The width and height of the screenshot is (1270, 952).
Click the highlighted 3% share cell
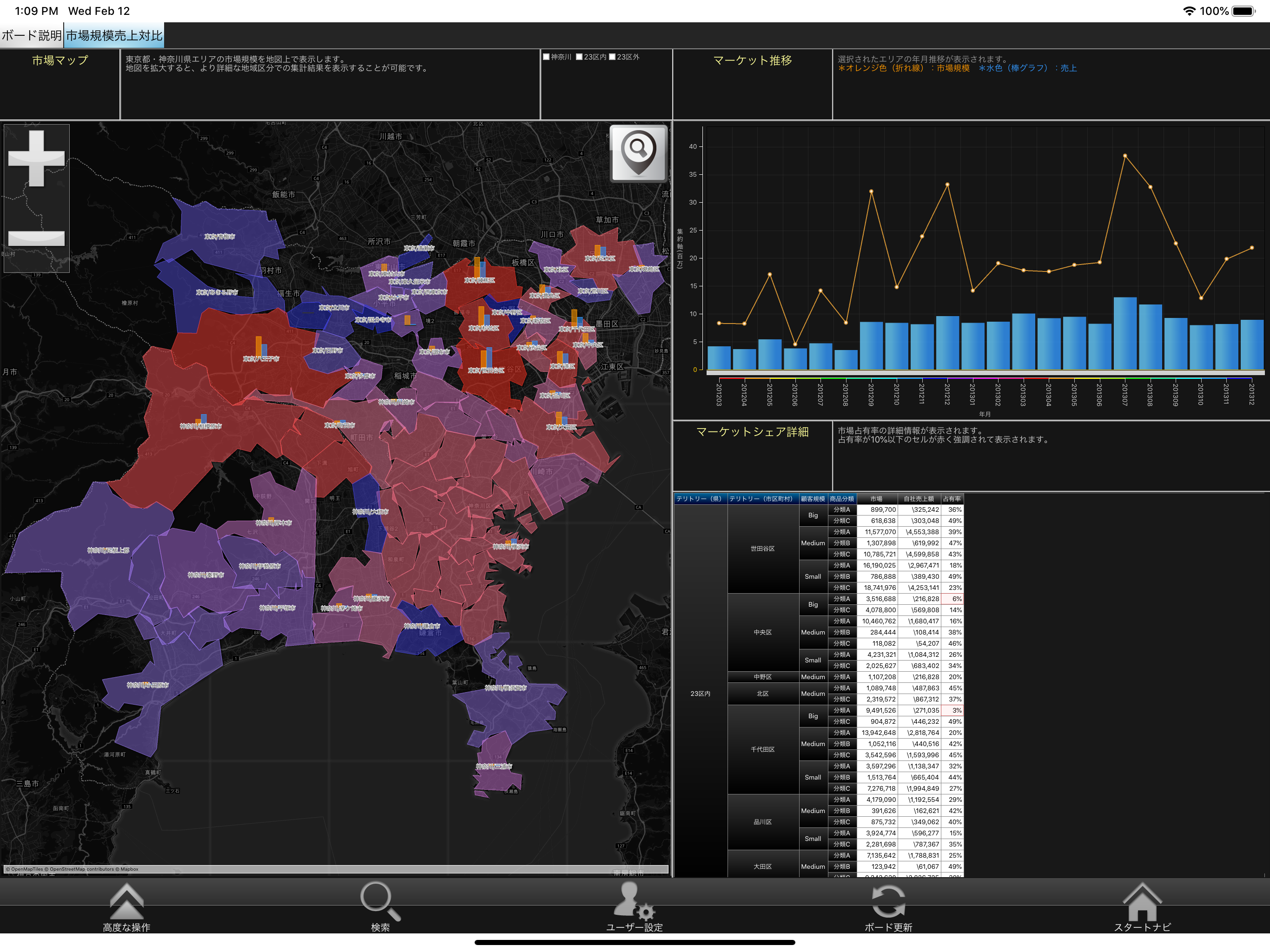pyautogui.click(x=952, y=710)
